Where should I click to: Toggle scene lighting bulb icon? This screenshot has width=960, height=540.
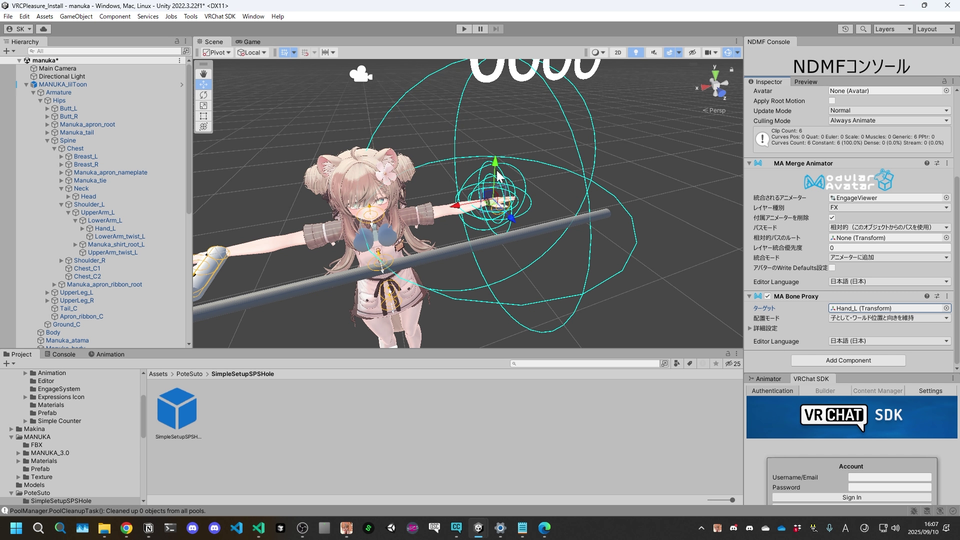[636, 52]
